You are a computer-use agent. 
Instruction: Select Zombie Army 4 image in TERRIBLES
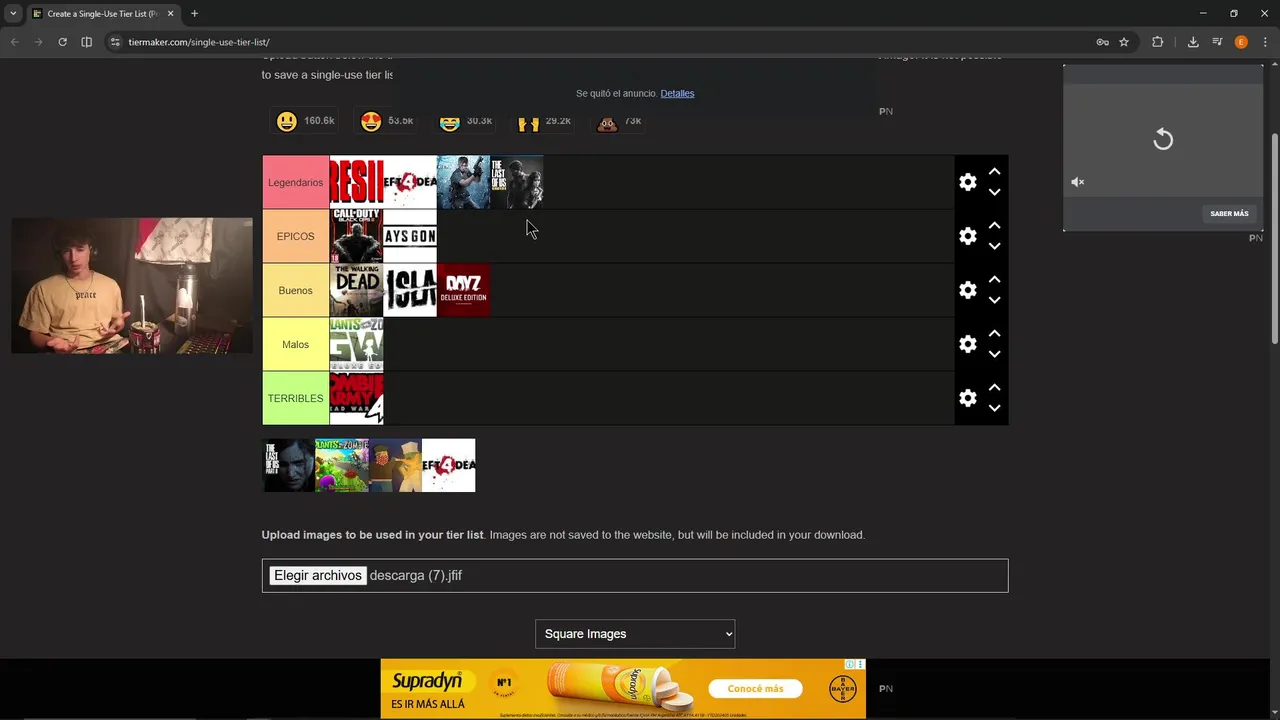(x=356, y=398)
